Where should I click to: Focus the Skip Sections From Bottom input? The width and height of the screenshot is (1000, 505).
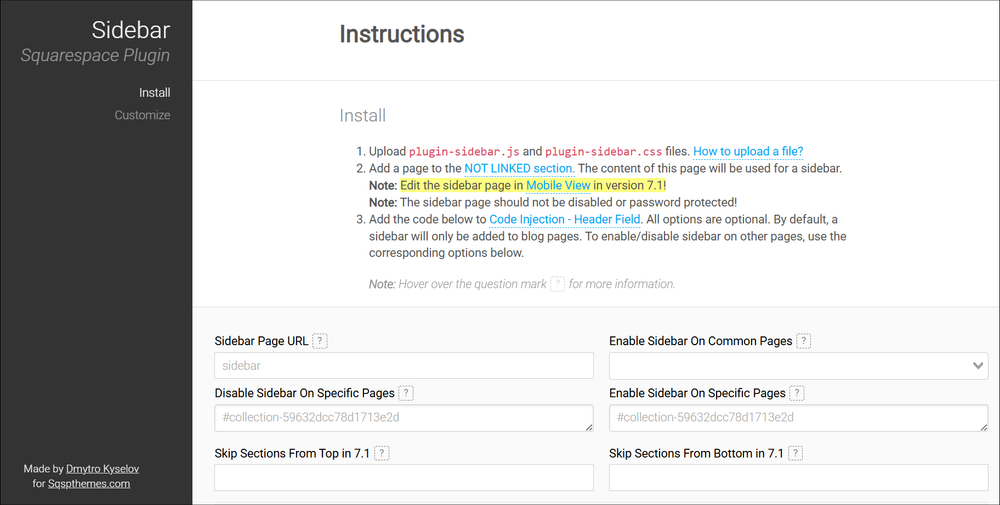pyautogui.click(x=798, y=478)
